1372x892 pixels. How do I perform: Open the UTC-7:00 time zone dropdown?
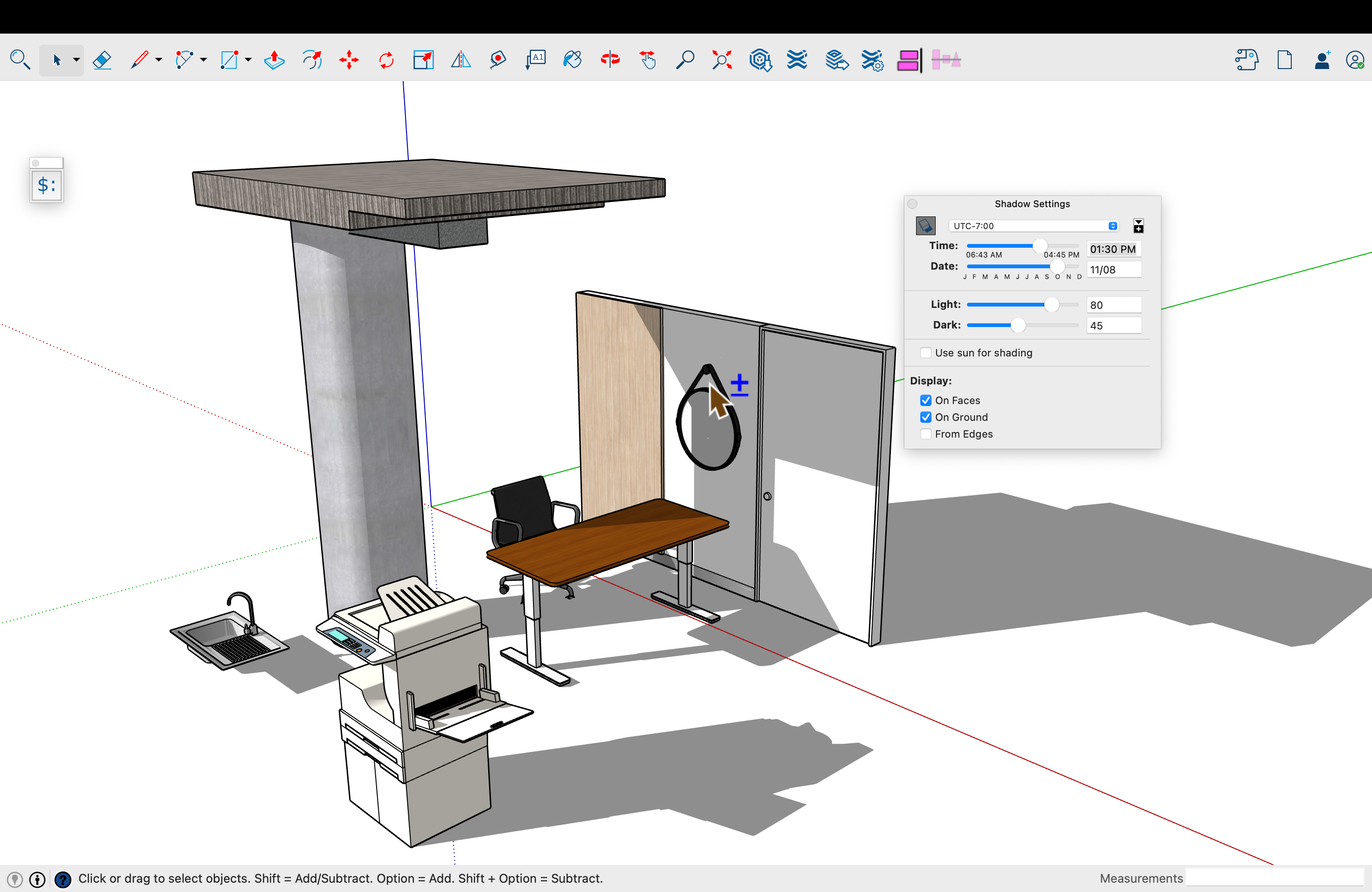[1034, 226]
